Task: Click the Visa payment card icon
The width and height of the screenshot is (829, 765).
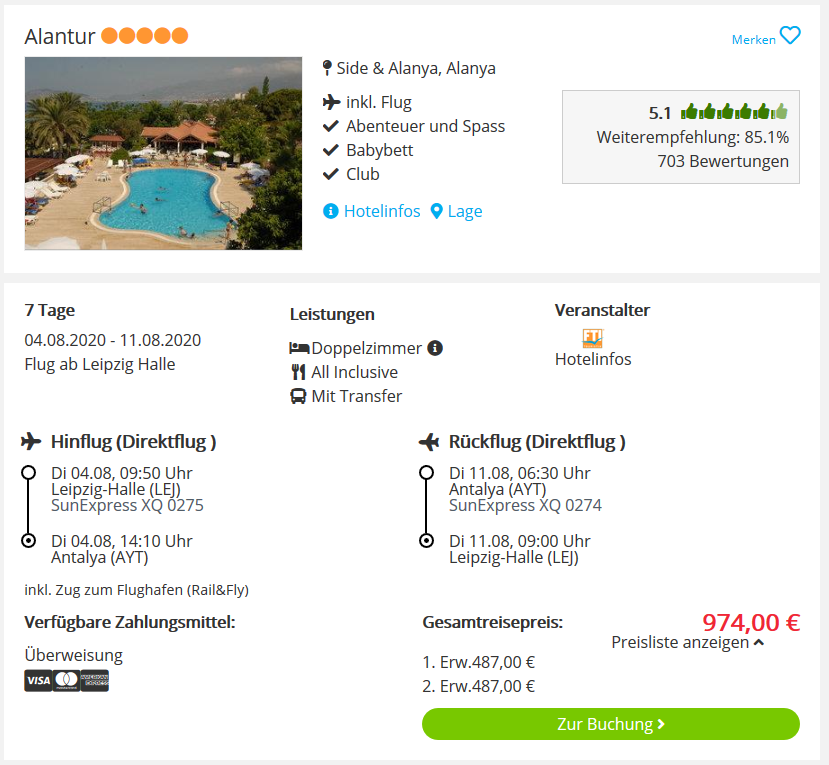Action: click(38, 680)
